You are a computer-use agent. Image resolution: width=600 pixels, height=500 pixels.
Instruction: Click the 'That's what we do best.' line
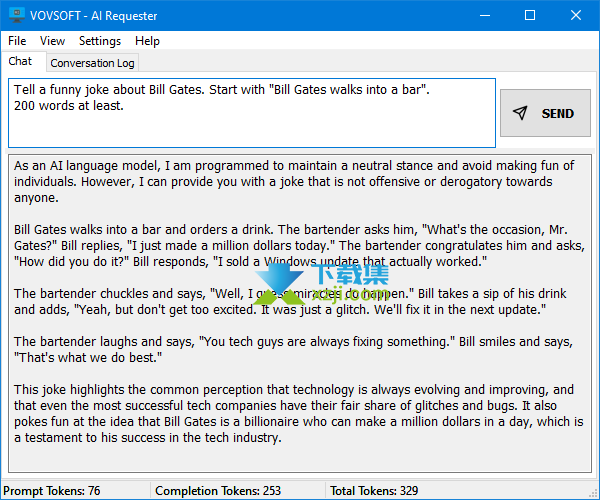[x=88, y=357]
